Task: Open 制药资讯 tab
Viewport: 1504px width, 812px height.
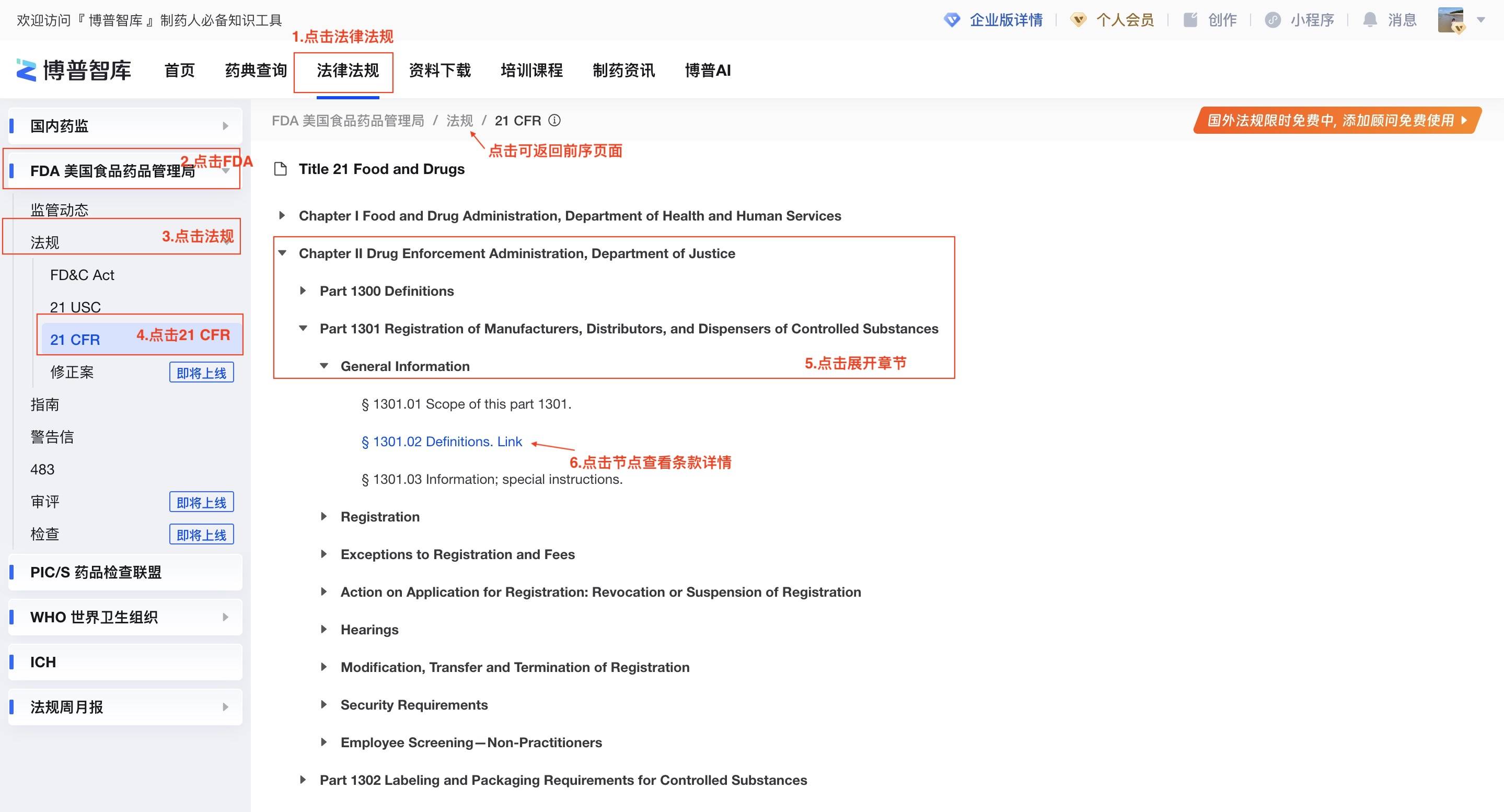Action: point(623,71)
